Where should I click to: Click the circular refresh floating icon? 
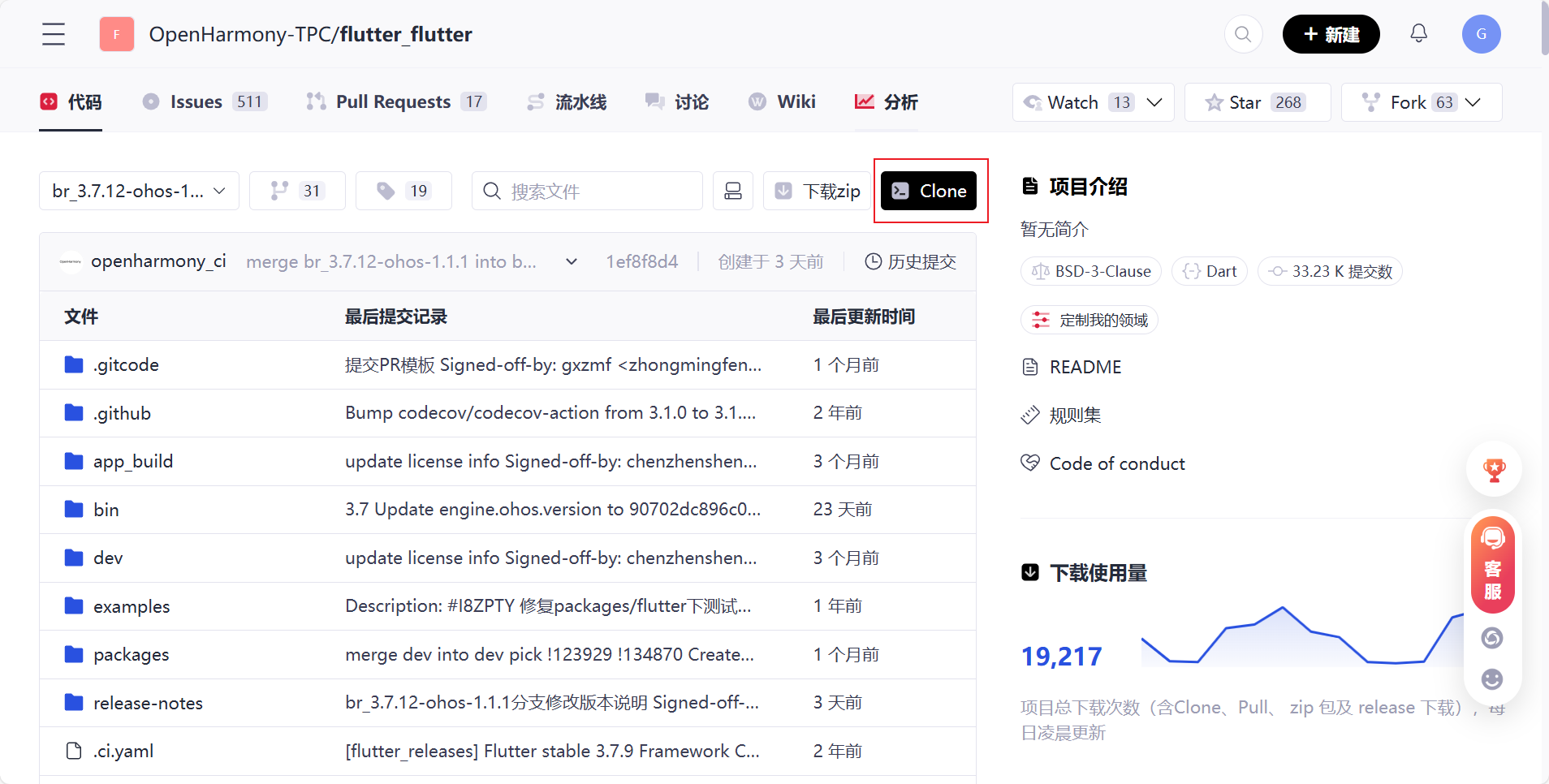coord(1492,638)
